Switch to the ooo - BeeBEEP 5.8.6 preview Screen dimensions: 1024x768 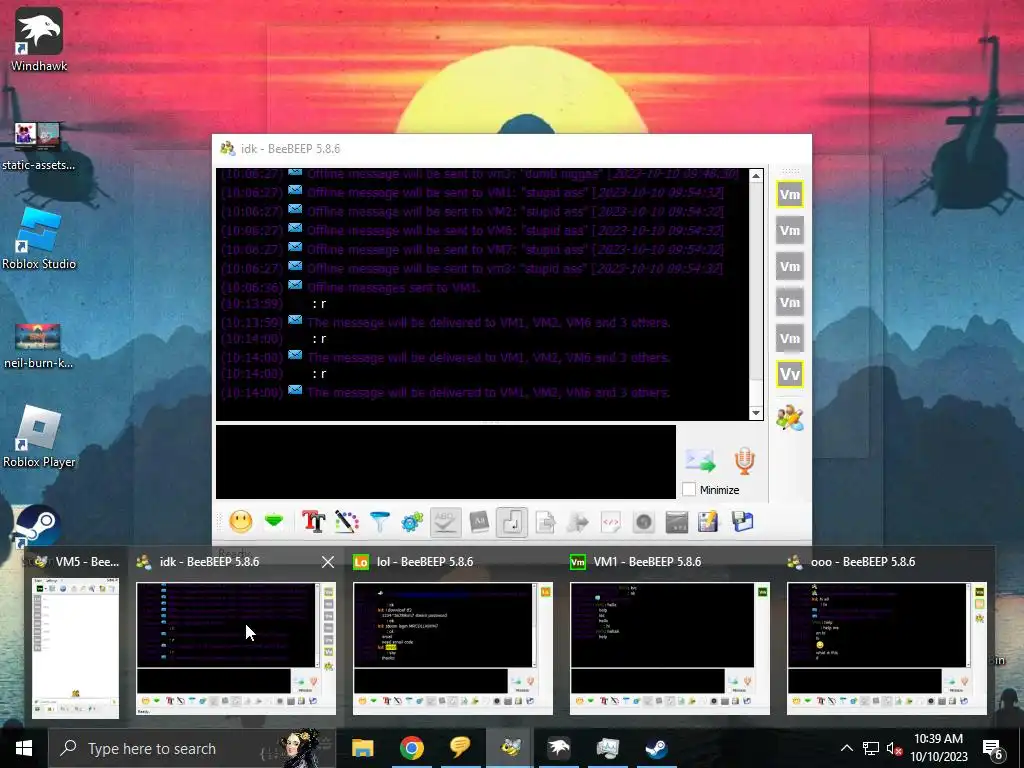(886, 648)
